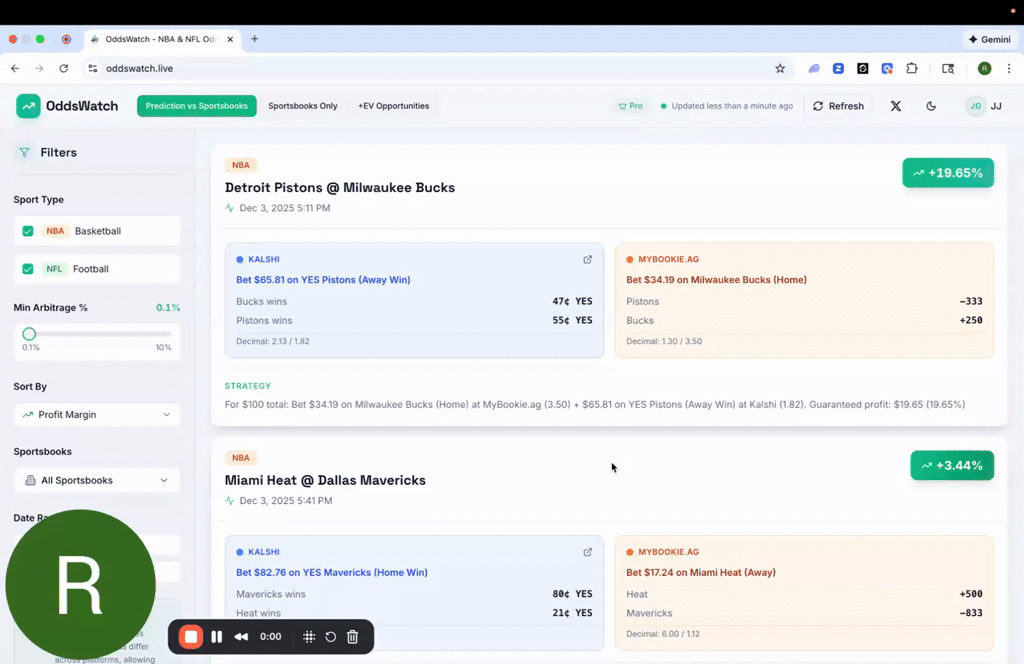Click the -333 Pistons odds
1024x664 pixels.
pyautogui.click(x=970, y=301)
